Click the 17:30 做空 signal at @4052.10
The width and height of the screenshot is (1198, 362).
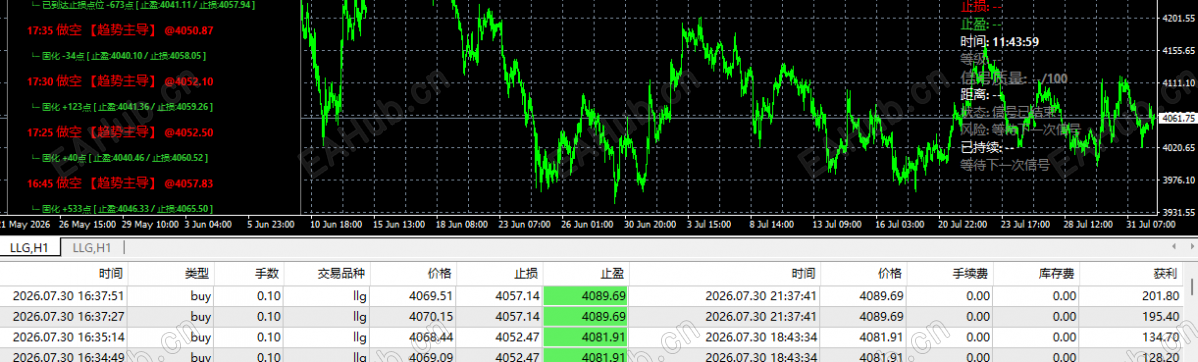pyautogui.click(x=120, y=82)
